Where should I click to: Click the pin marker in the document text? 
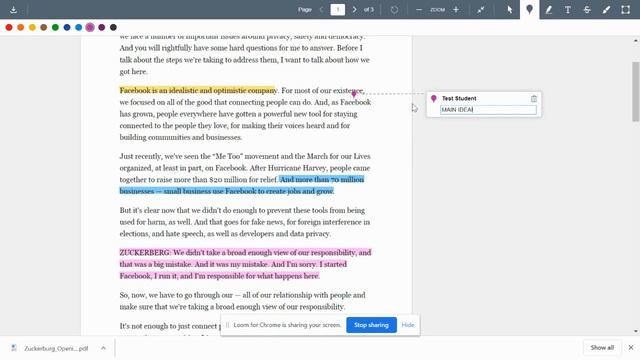coord(354,94)
